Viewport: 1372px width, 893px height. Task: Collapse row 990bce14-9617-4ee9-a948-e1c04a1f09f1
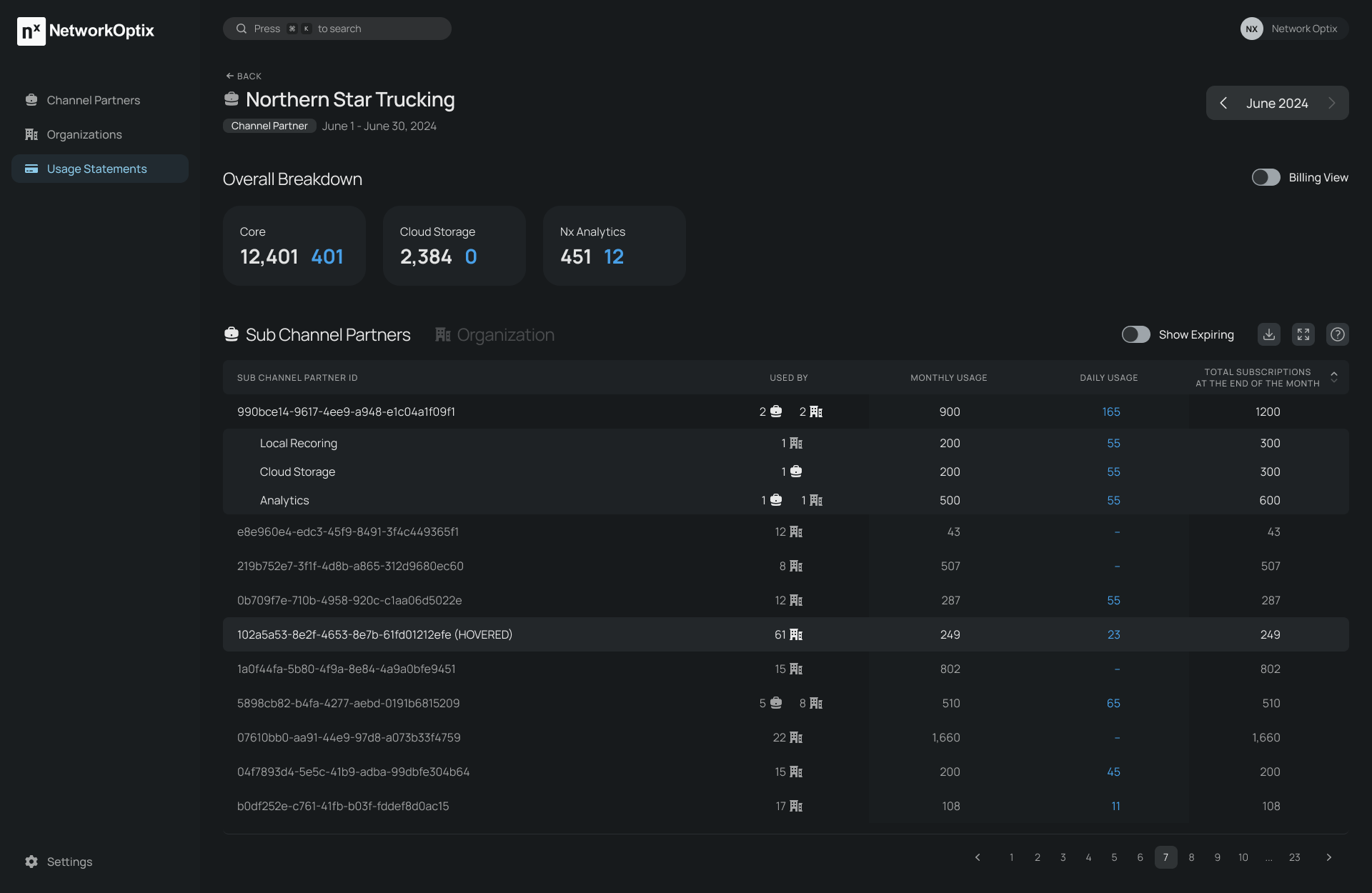click(786, 411)
